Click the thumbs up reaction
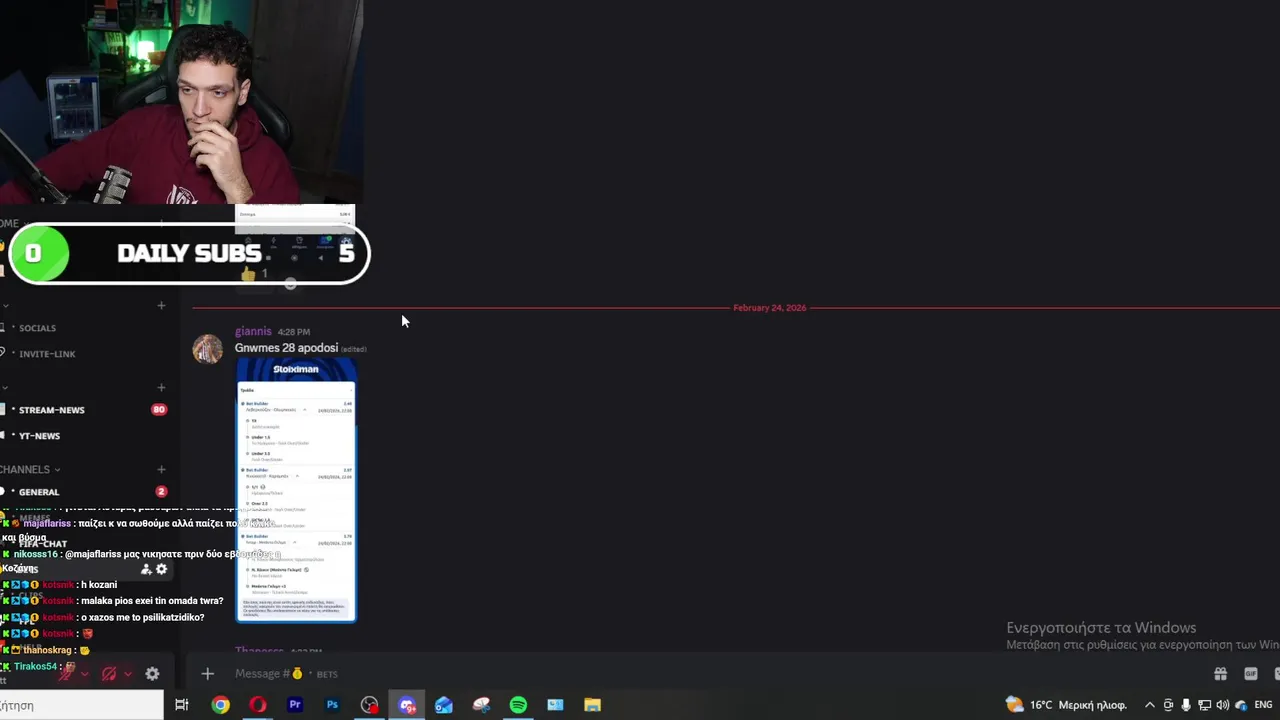The height and width of the screenshot is (720, 1280). pos(255,274)
